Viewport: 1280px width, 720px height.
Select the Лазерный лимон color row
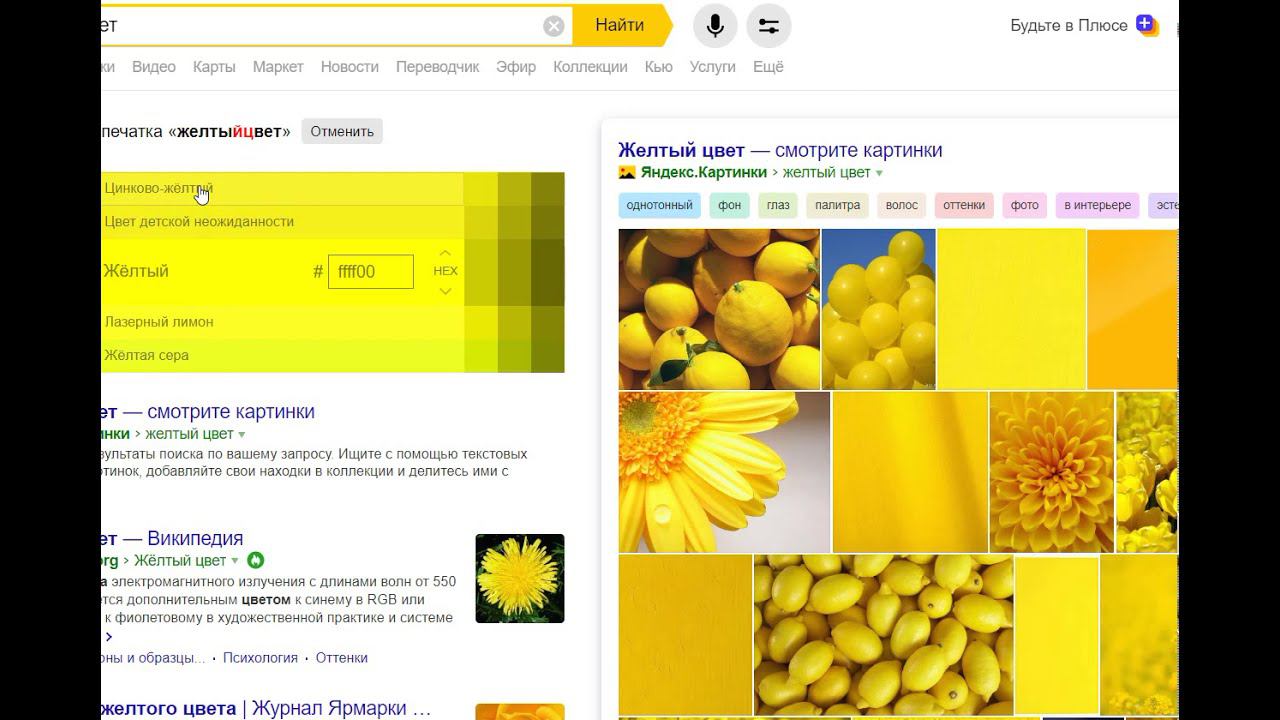[x=282, y=322]
